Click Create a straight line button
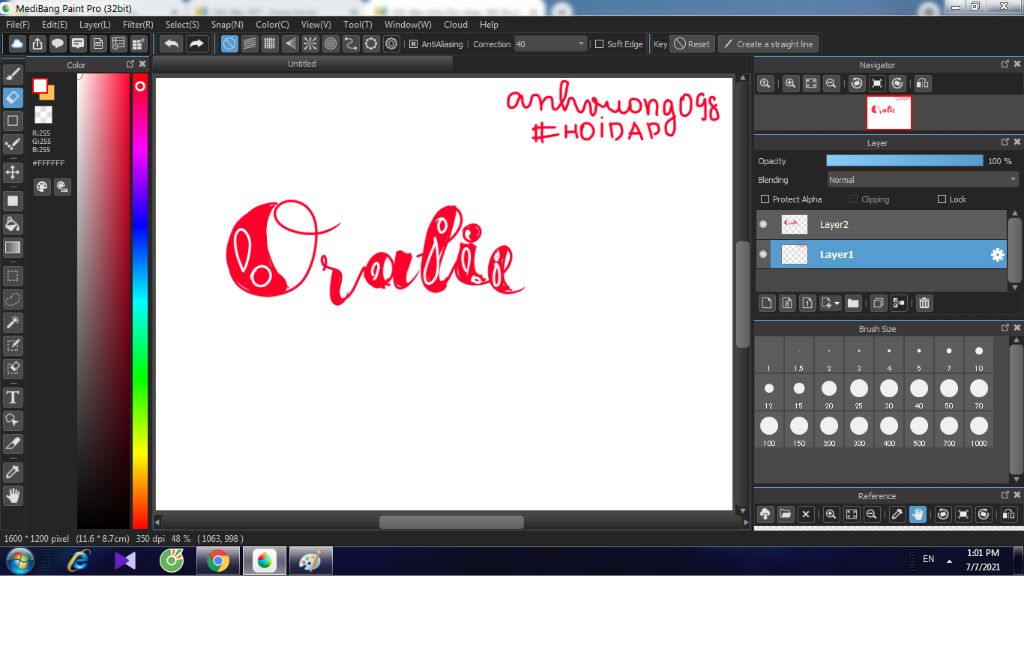 point(769,44)
